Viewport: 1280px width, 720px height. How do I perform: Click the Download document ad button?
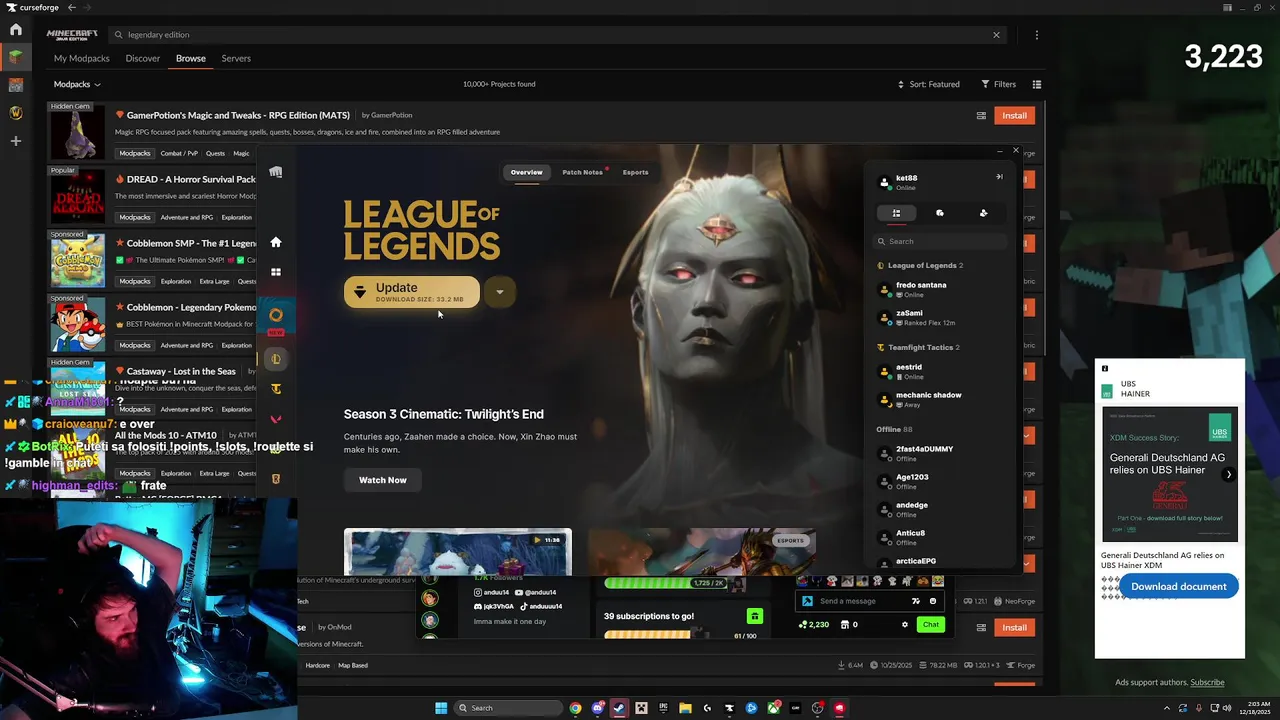[1178, 587]
